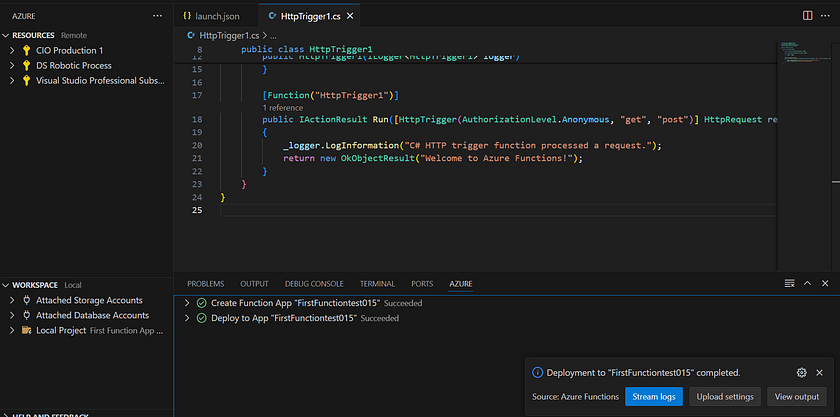840x417 pixels.
Task: Dismiss the deployment completed notification
Action: (820, 372)
